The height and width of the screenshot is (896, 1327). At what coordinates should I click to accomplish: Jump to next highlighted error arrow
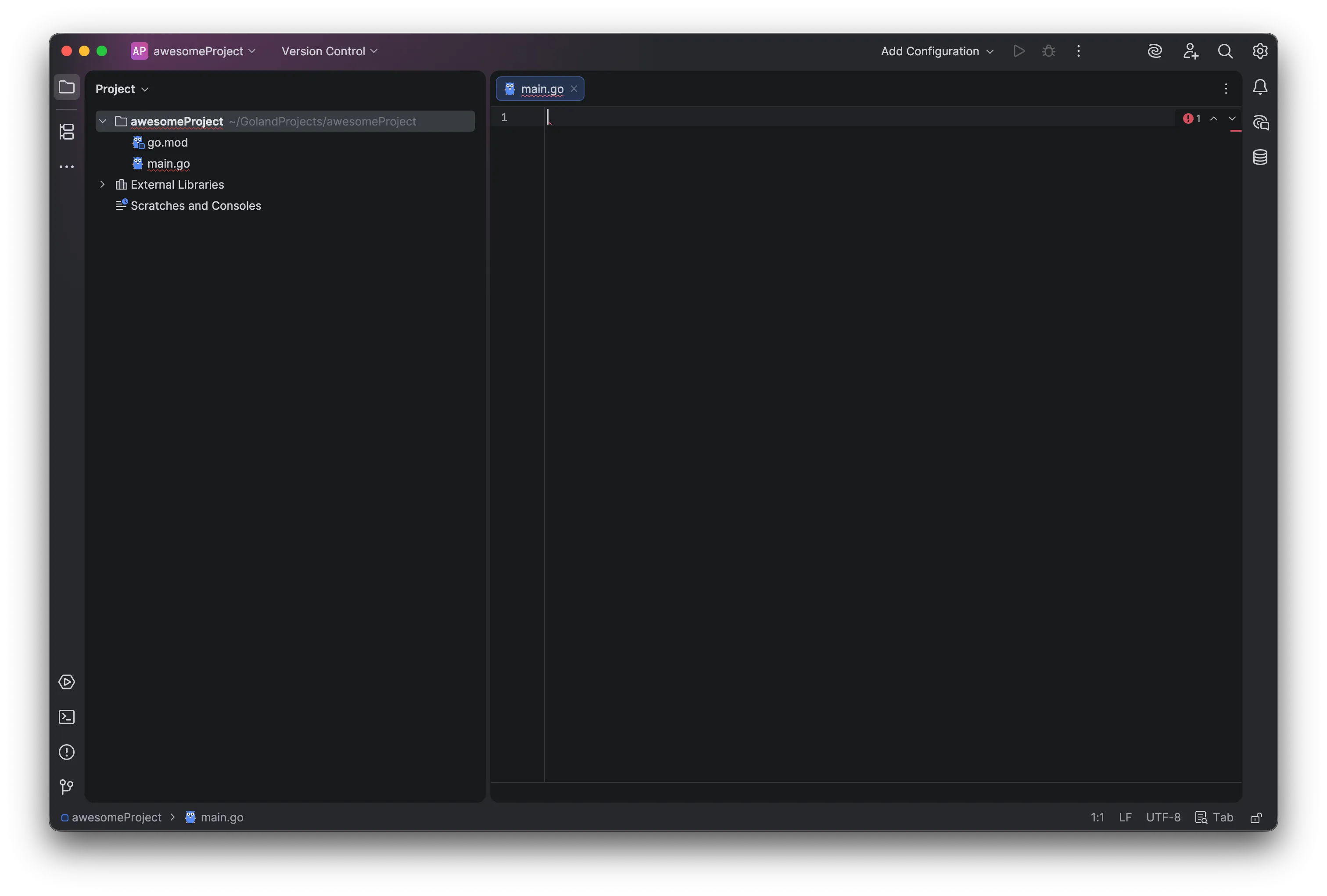[x=1232, y=118]
